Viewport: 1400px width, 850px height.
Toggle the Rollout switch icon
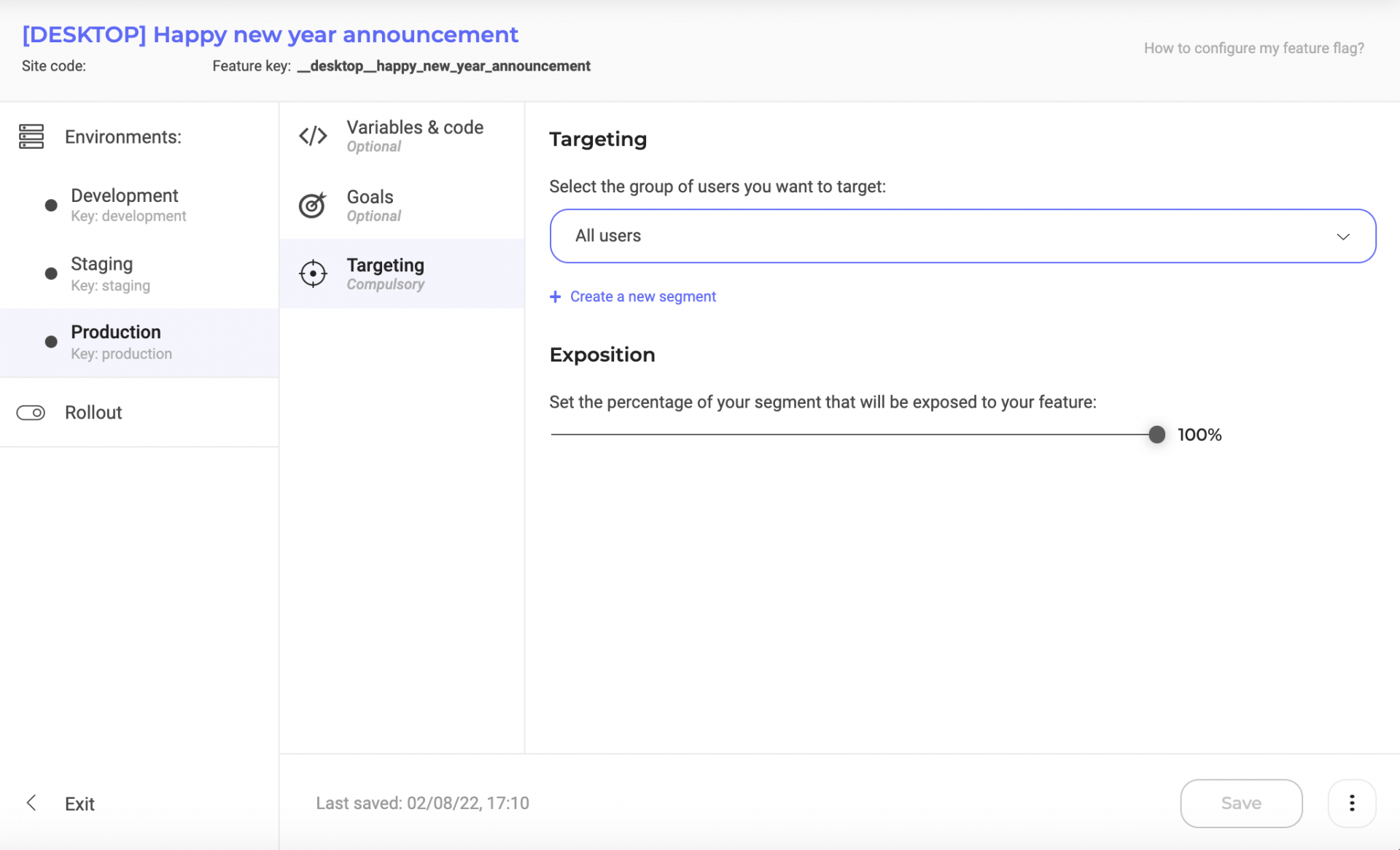[x=31, y=413]
